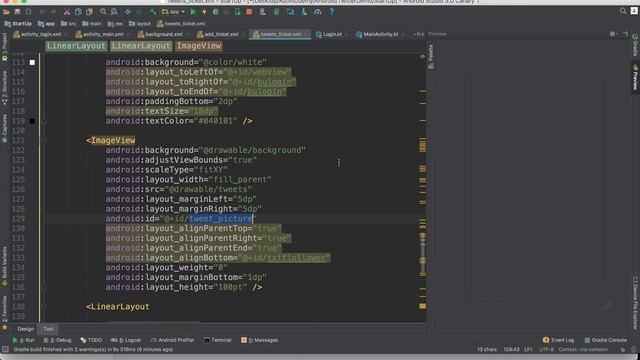
Task: Click ImageView breadcrumb in editor
Action: (x=199, y=46)
